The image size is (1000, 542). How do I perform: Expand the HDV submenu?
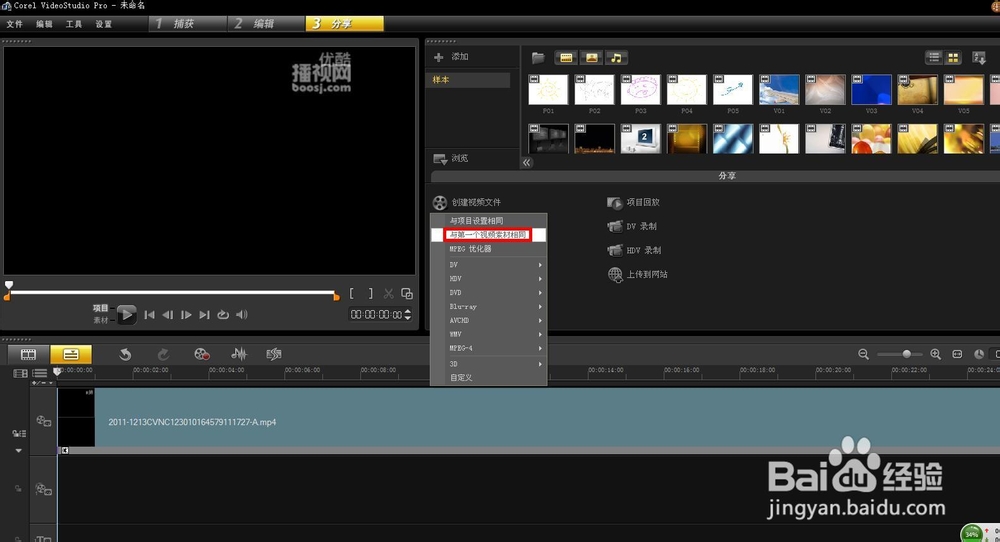[489, 279]
